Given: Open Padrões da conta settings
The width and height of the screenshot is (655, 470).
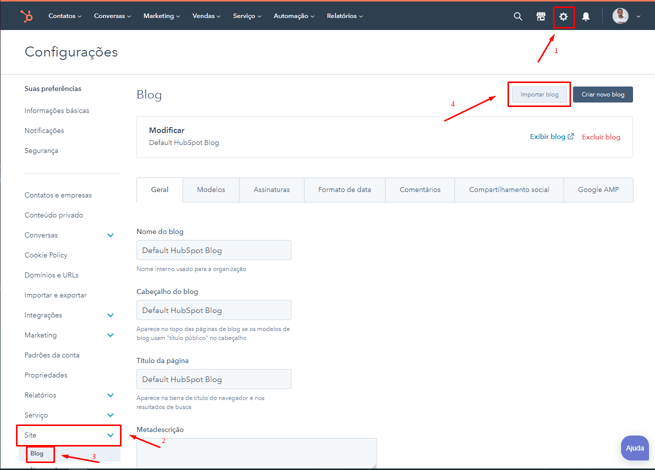Looking at the screenshot, I should coord(52,356).
